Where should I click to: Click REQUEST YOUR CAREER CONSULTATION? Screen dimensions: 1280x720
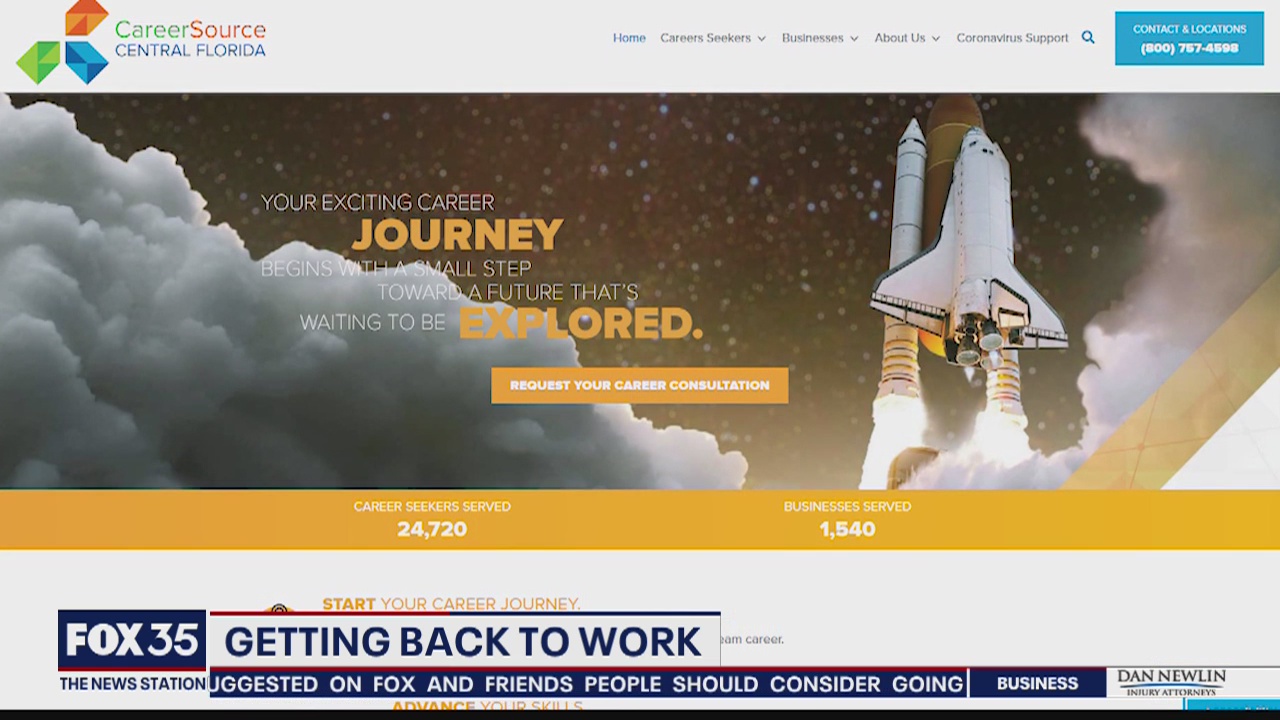(x=640, y=385)
